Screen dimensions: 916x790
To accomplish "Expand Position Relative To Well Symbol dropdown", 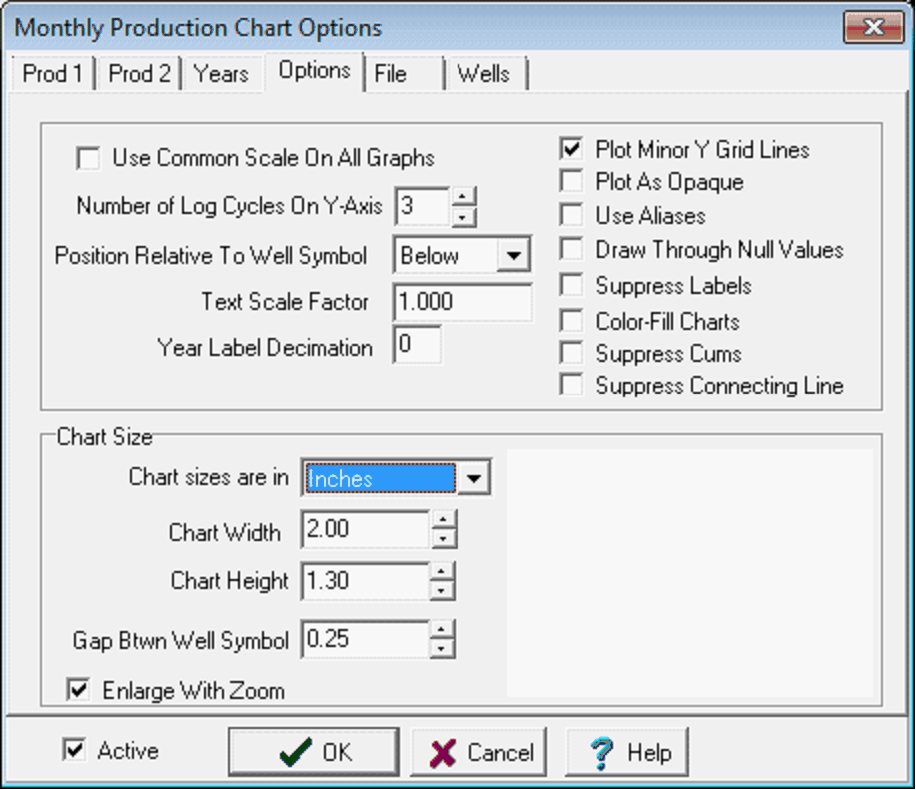I will tap(513, 256).
